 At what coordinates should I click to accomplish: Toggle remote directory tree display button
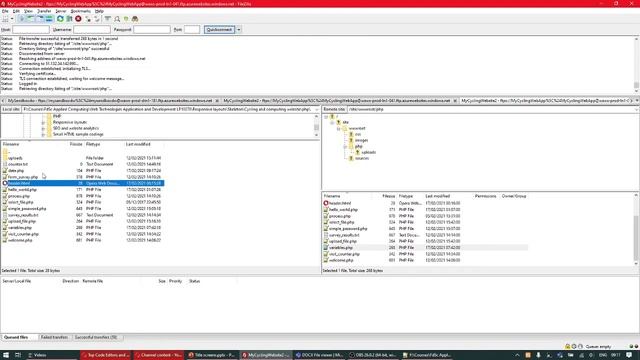[40, 19]
